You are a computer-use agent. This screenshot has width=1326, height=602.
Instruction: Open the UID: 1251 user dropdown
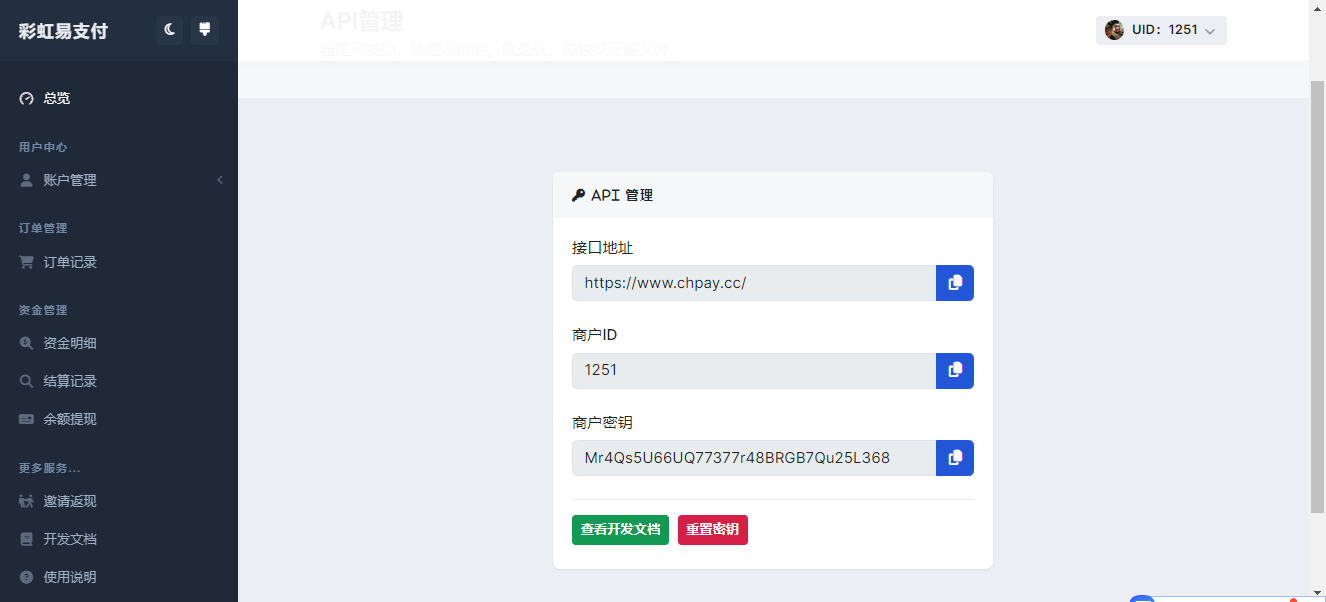[1160, 30]
